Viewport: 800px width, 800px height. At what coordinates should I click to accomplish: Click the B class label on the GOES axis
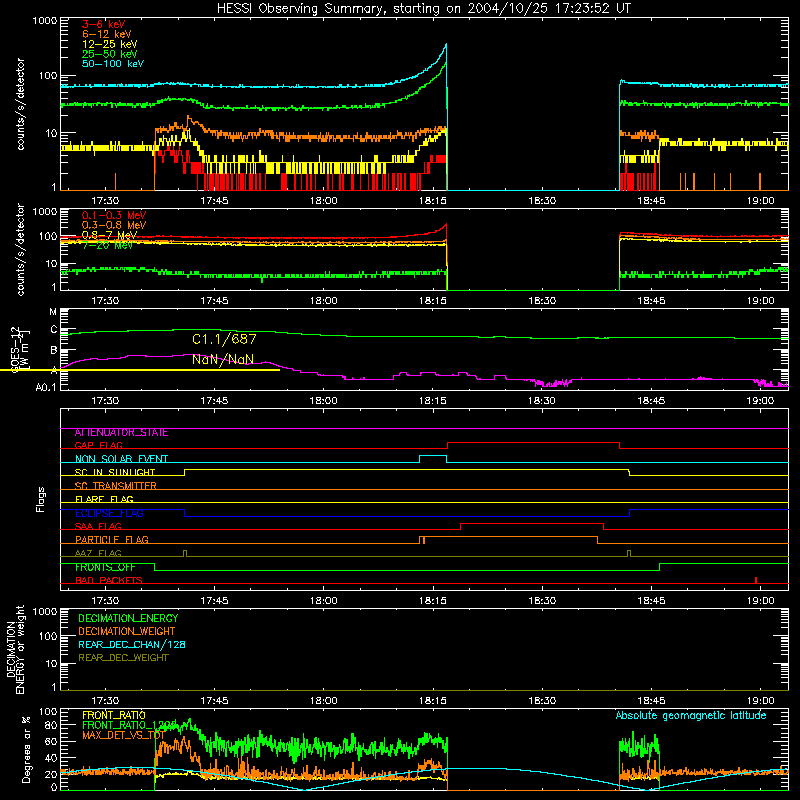pos(53,351)
